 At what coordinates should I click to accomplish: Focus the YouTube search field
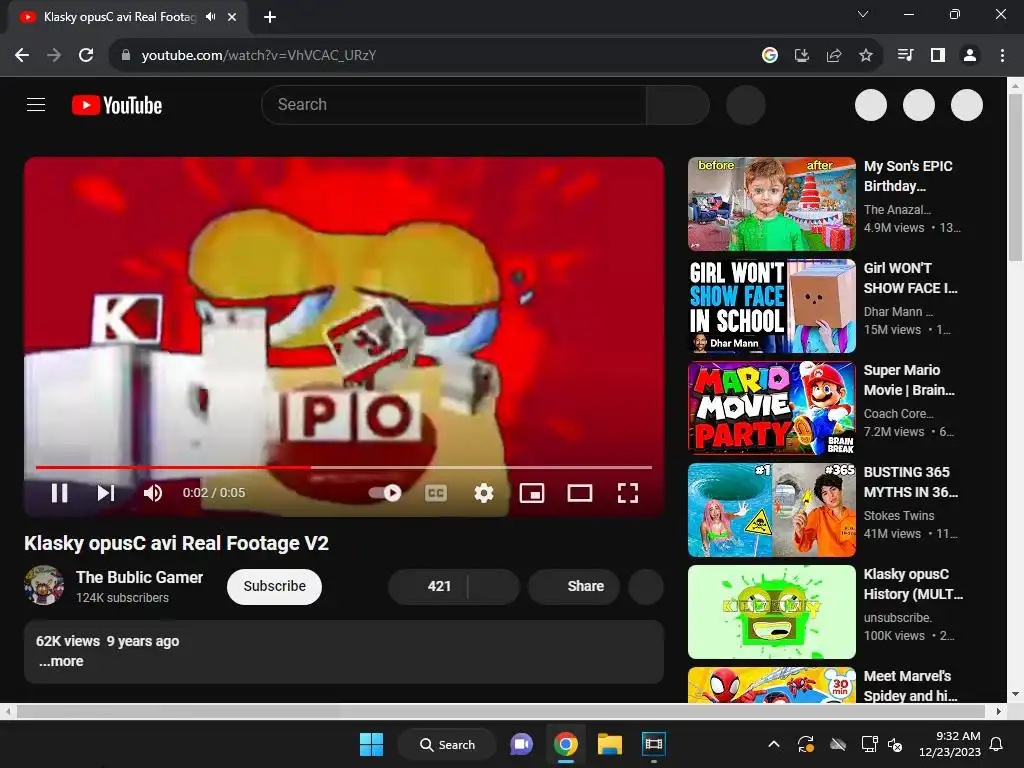(x=454, y=104)
